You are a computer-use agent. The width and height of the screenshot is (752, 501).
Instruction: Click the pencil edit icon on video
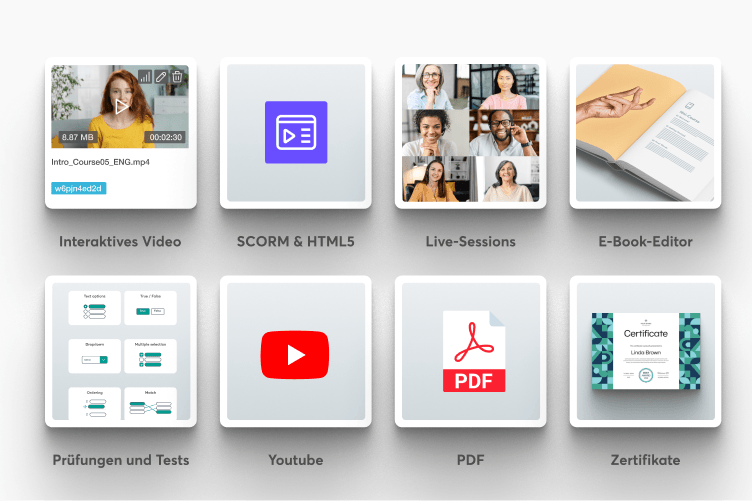click(x=161, y=77)
